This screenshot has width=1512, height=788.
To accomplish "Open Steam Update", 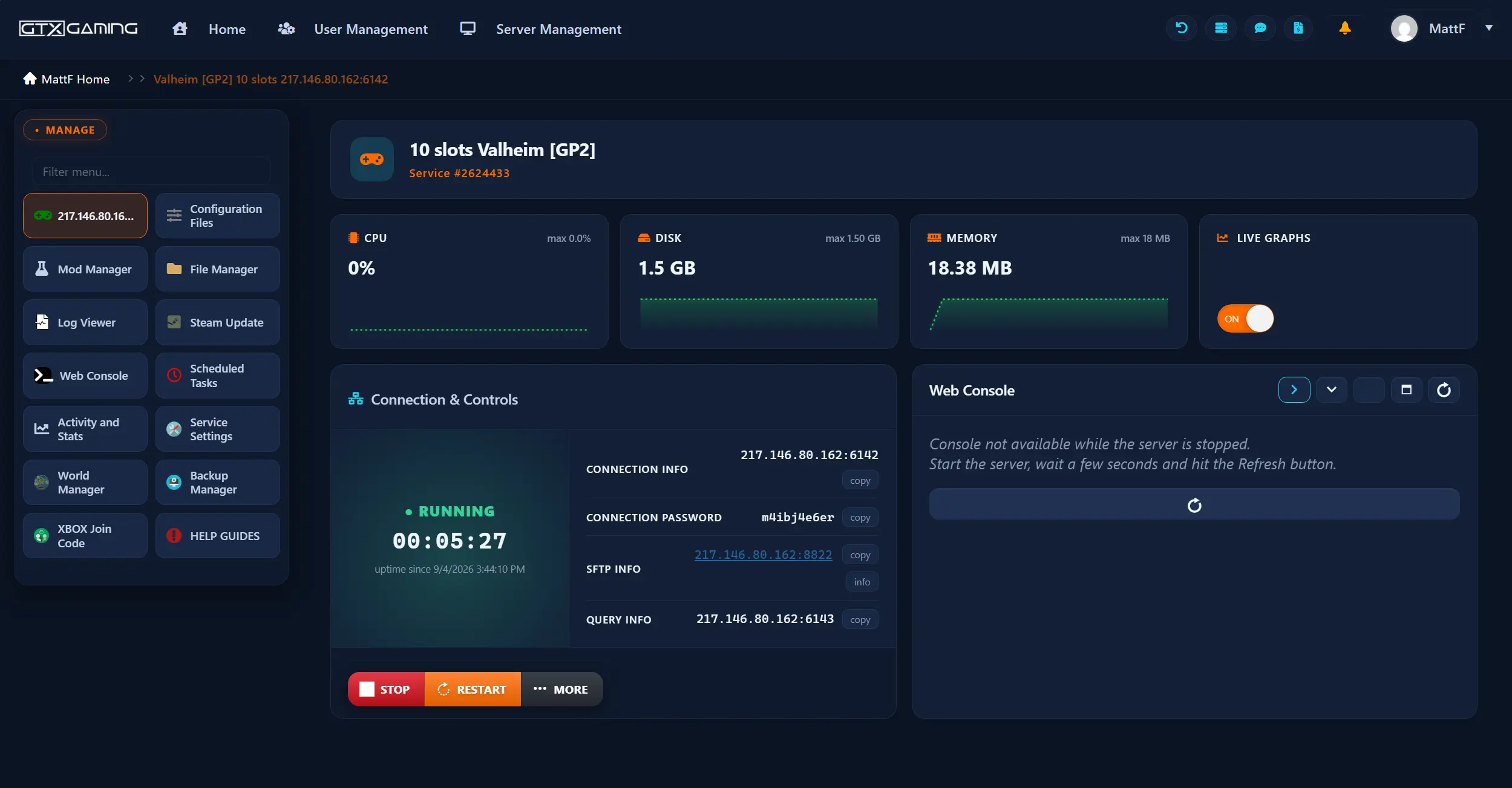I will click(218, 322).
